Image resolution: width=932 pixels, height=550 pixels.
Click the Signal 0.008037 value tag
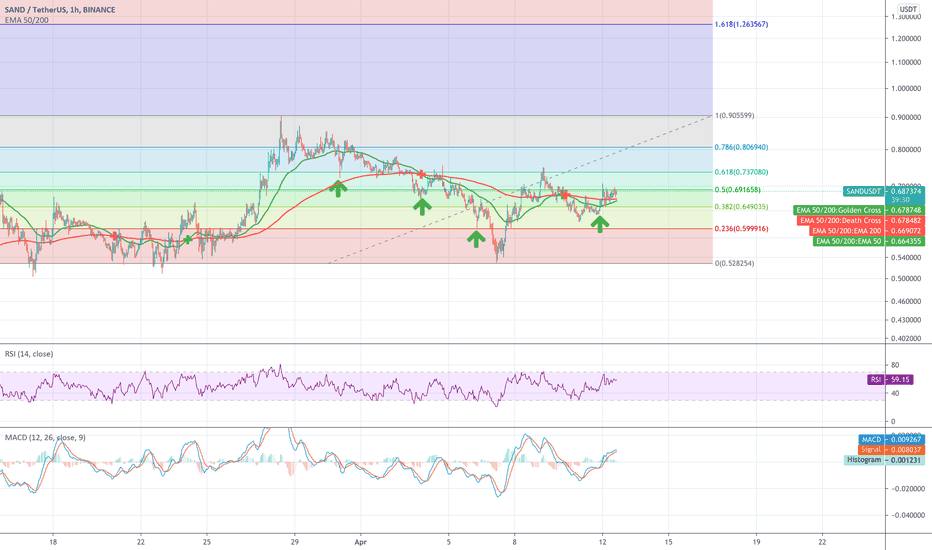point(891,450)
